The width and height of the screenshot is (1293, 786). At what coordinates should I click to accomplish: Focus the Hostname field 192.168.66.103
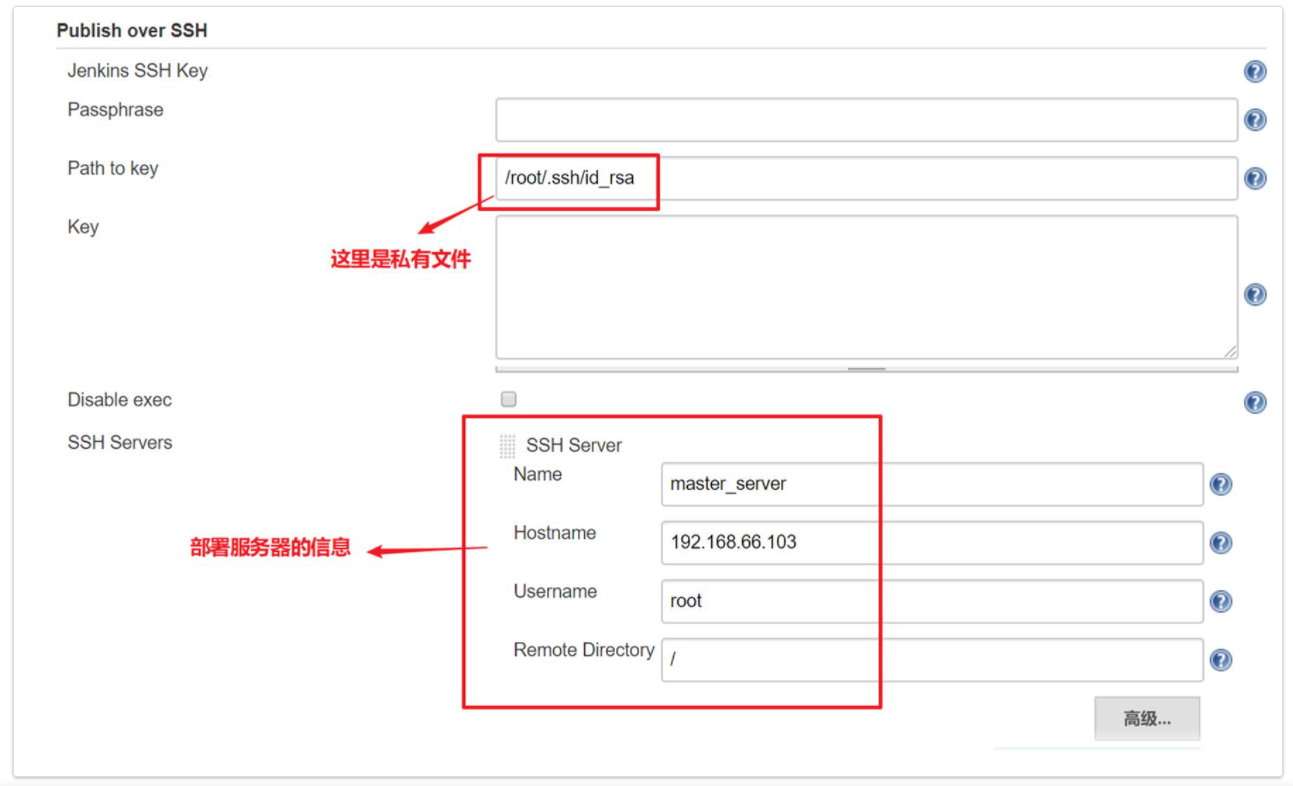(x=932, y=543)
